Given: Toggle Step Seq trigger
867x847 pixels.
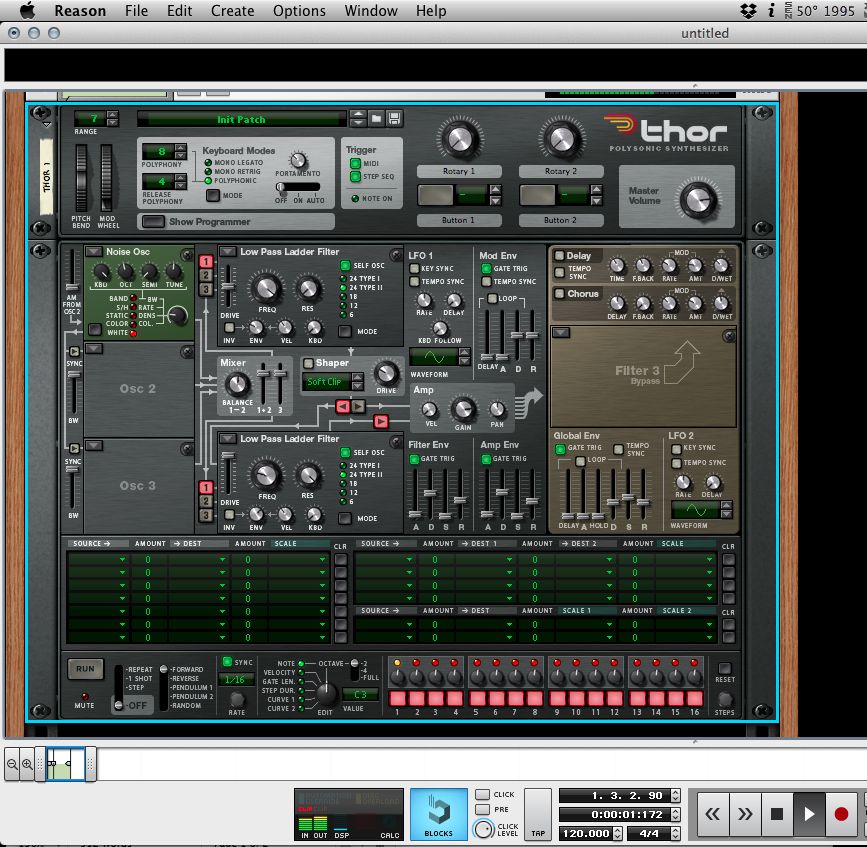Looking at the screenshot, I should (356, 176).
